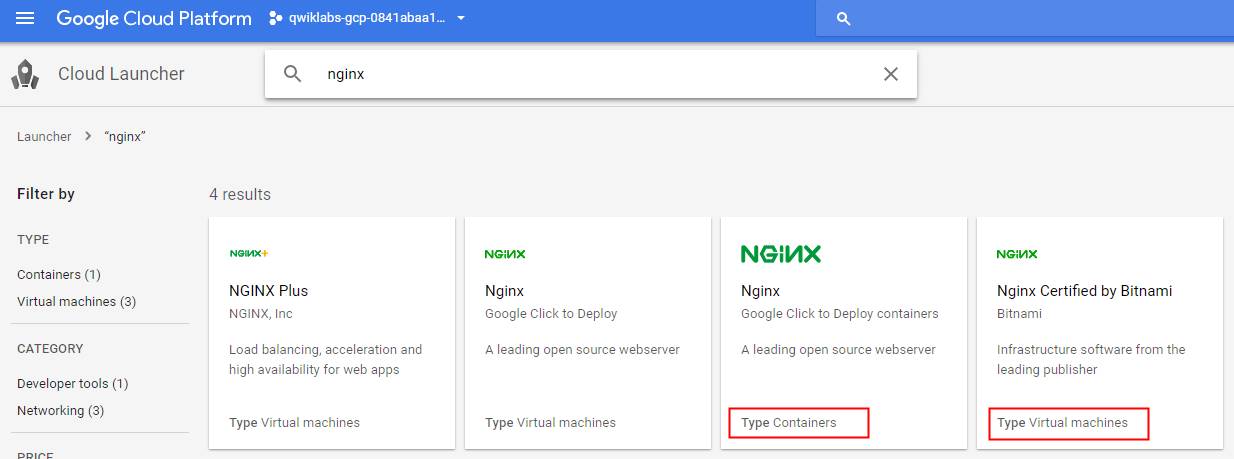
Task: Focus the nginx search input field
Action: [590, 74]
